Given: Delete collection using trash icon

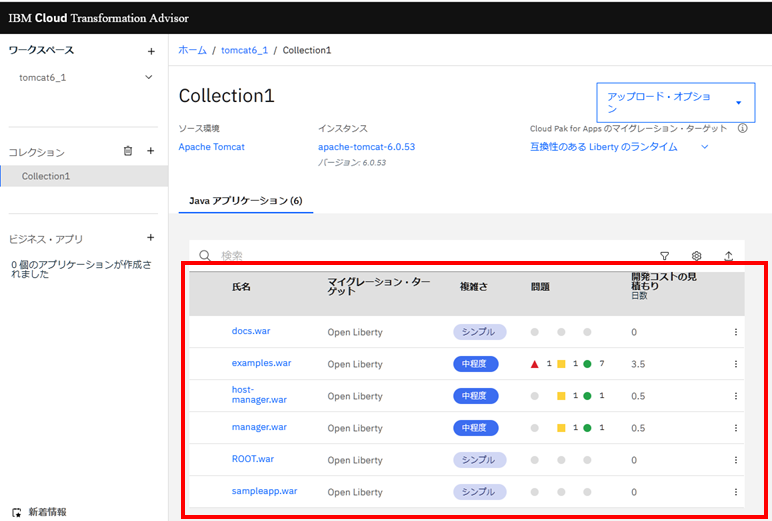Looking at the screenshot, I should (128, 151).
